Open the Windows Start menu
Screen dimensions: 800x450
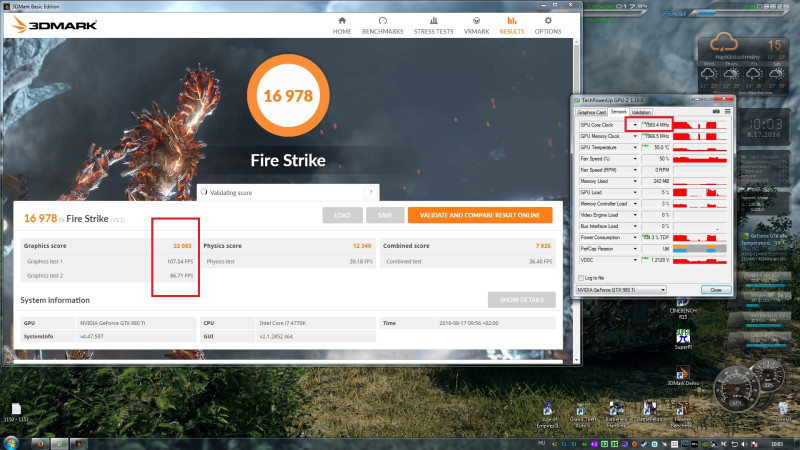[x=11, y=443]
